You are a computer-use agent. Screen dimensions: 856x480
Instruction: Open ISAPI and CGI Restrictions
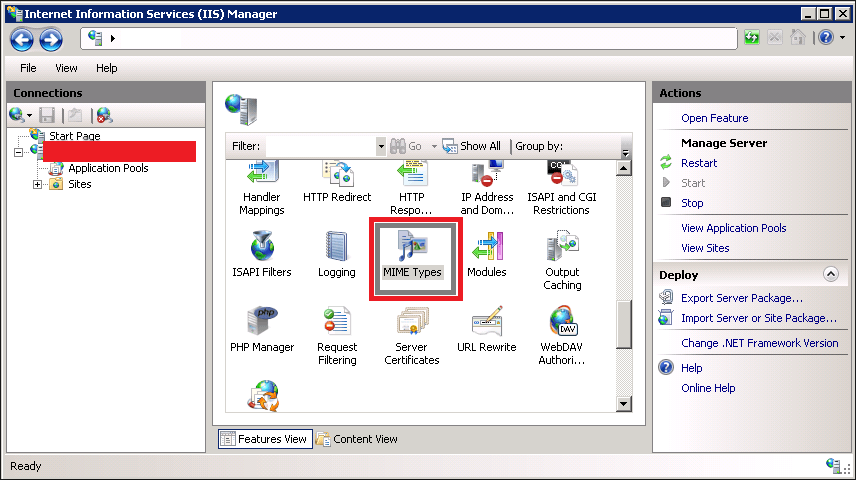pos(562,188)
